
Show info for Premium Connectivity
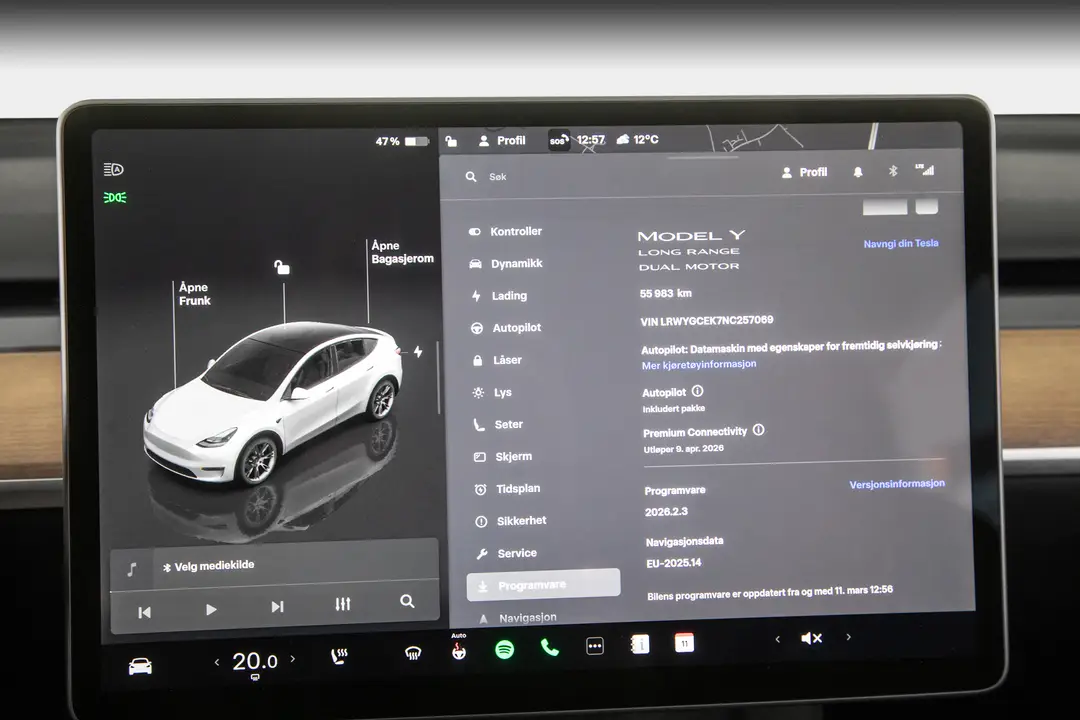(x=758, y=430)
